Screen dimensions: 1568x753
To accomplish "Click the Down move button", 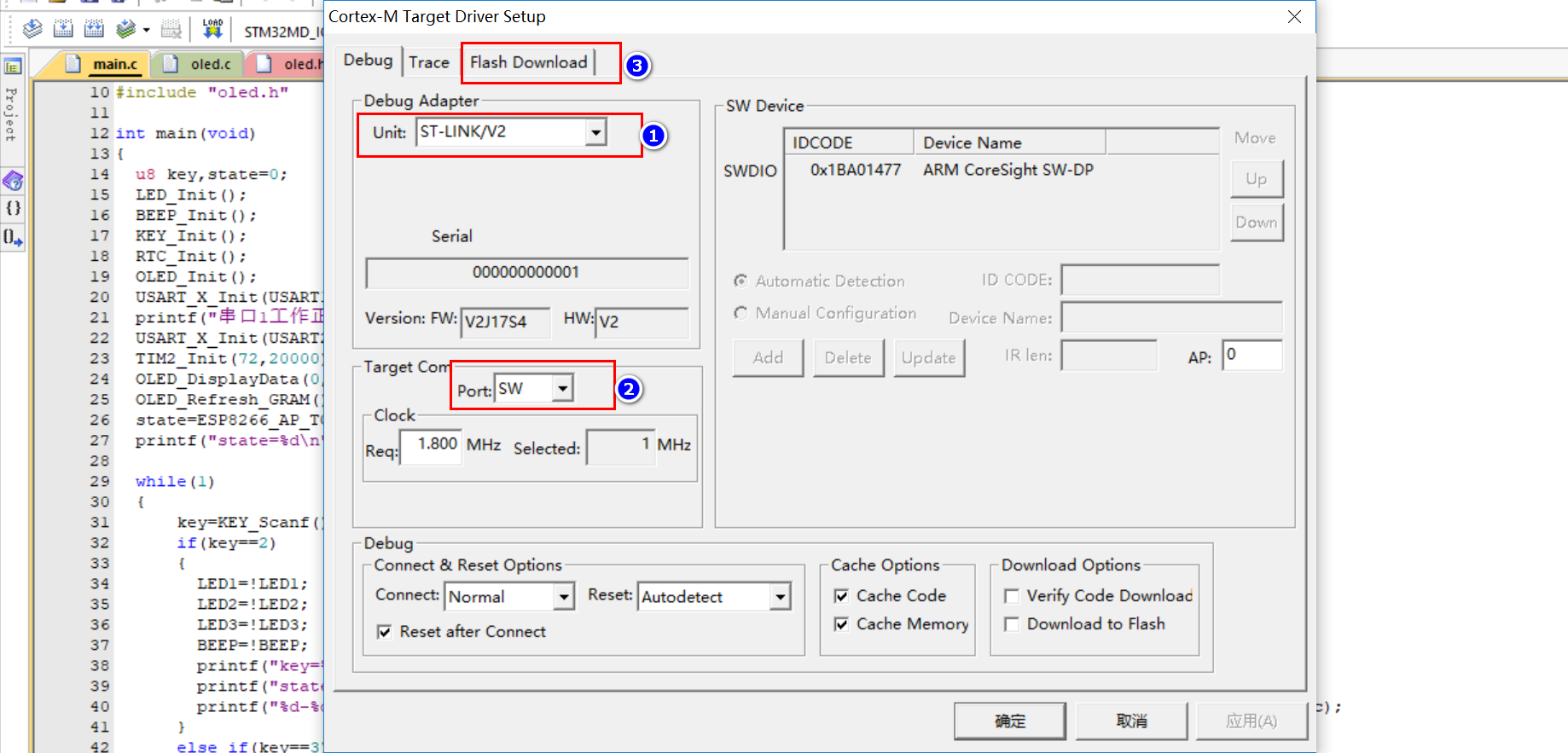I will [1257, 223].
